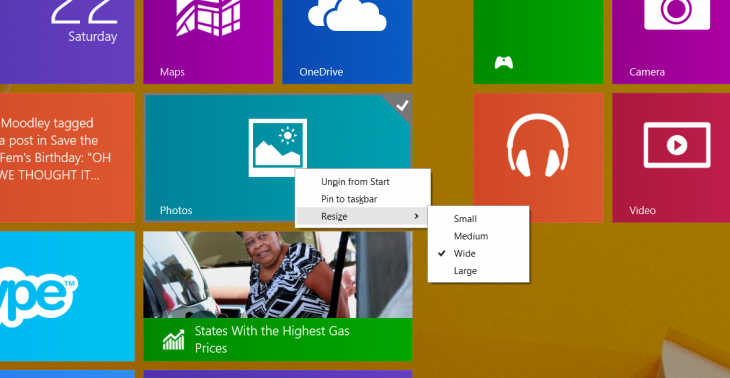Set tile size to Medium

coord(478,236)
